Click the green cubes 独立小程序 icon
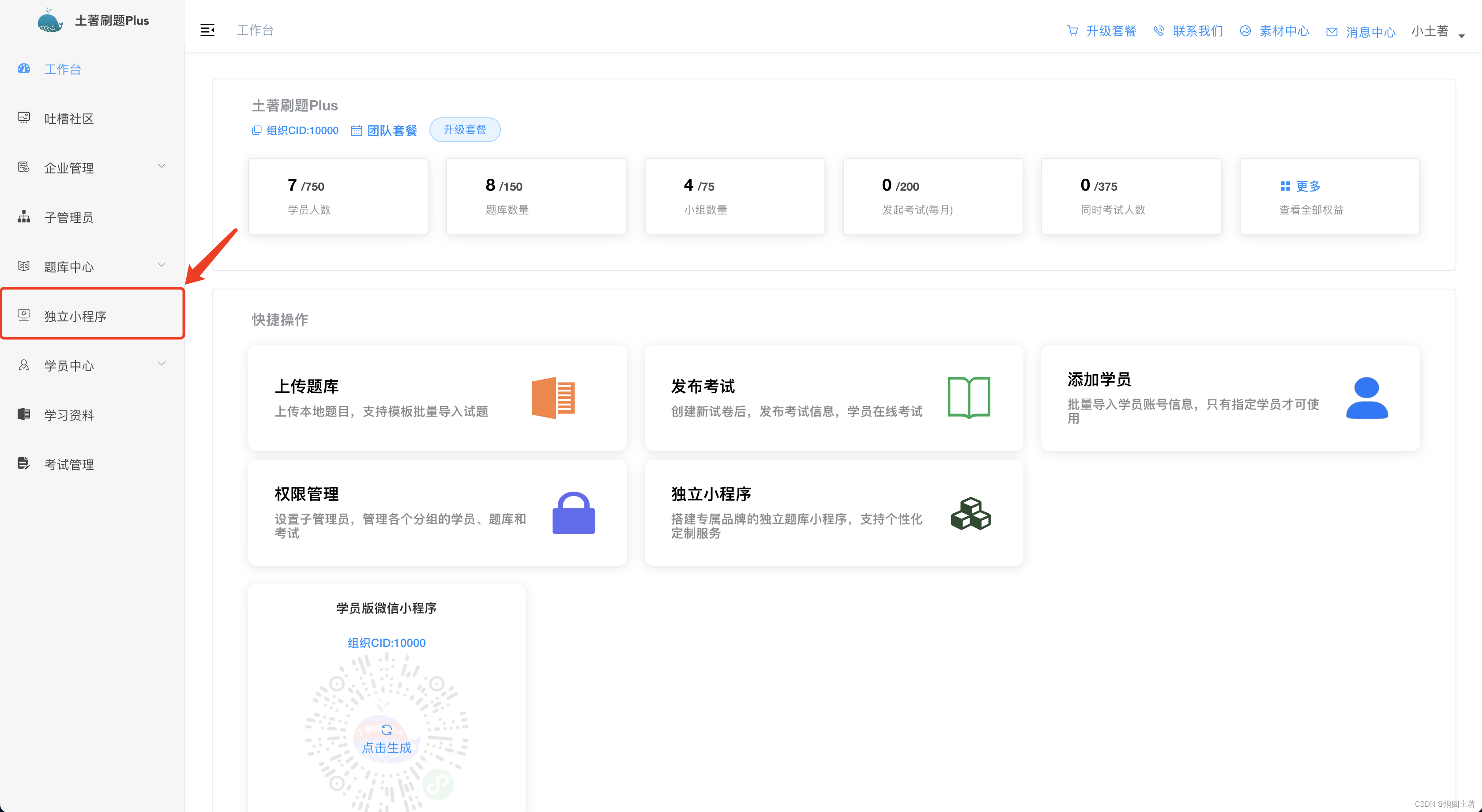 click(970, 513)
